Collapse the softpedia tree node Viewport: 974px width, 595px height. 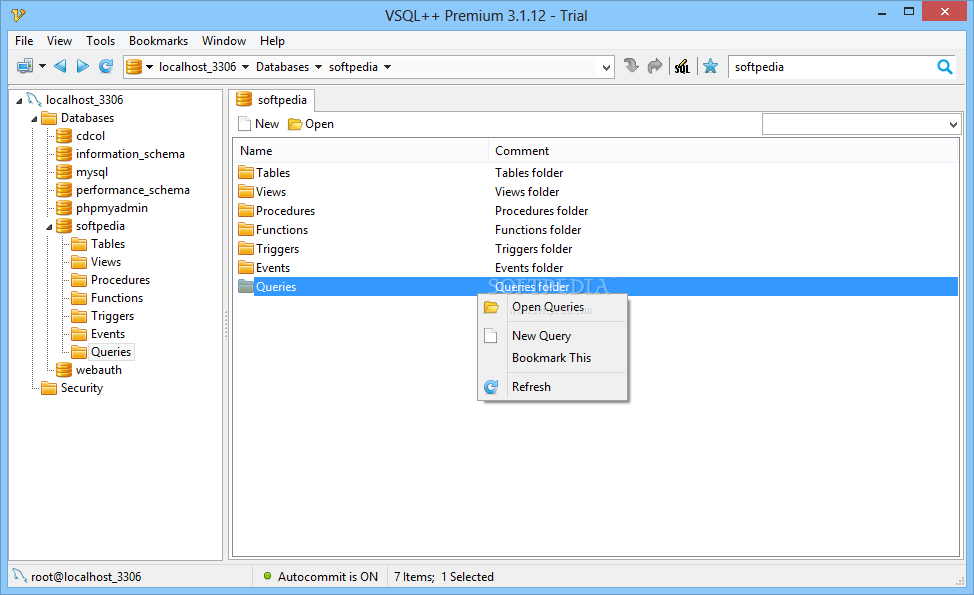(50, 227)
